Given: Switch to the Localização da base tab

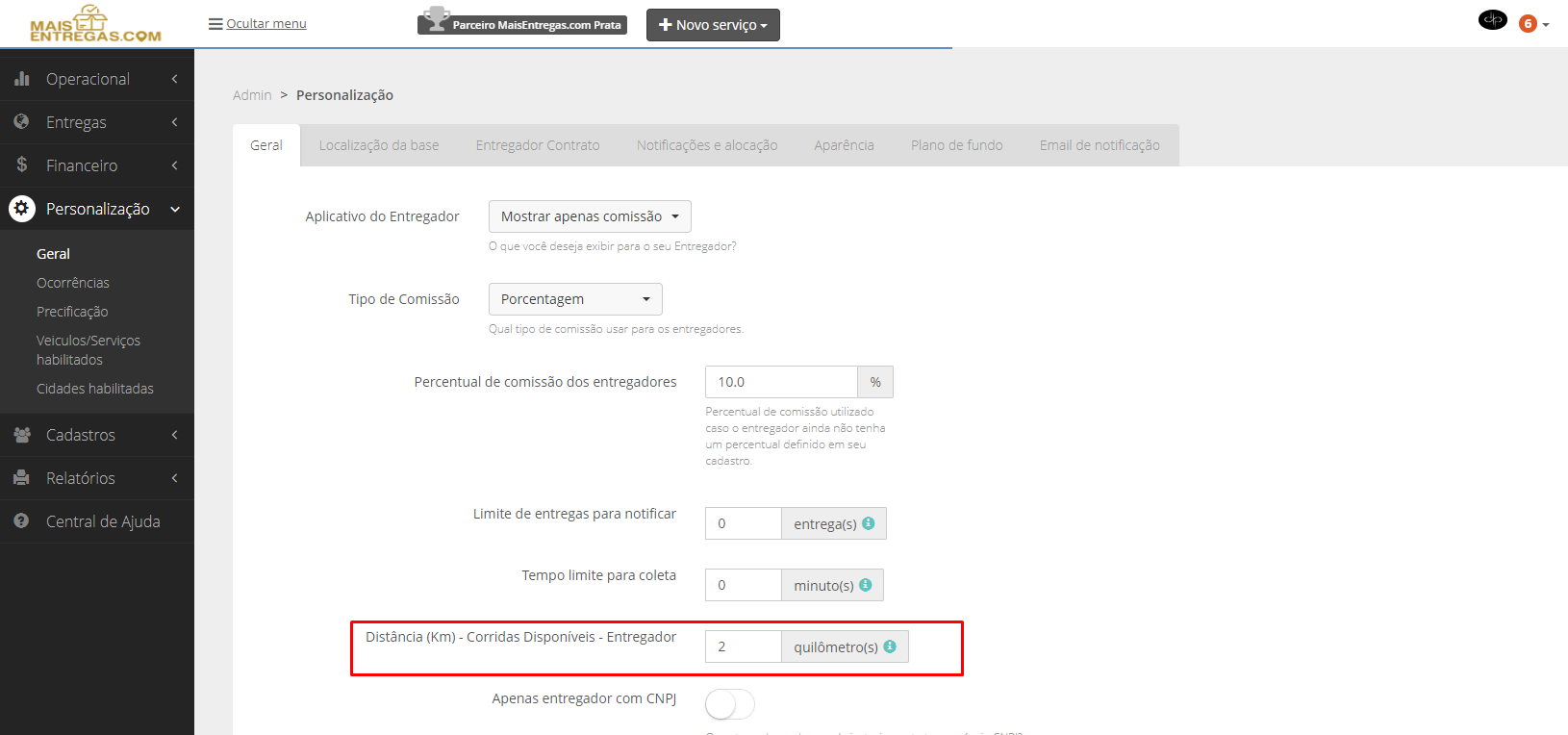Looking at the screenshot, I should [x=379, y=145].
